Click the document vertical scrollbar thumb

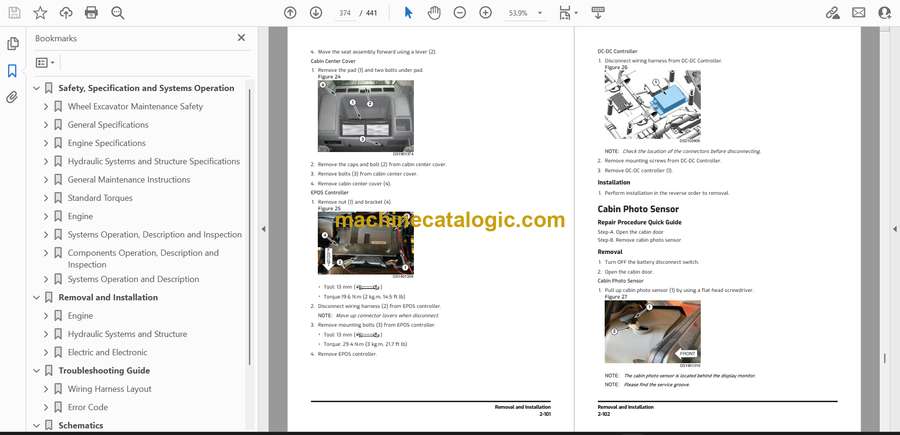(x=884, y=358)
